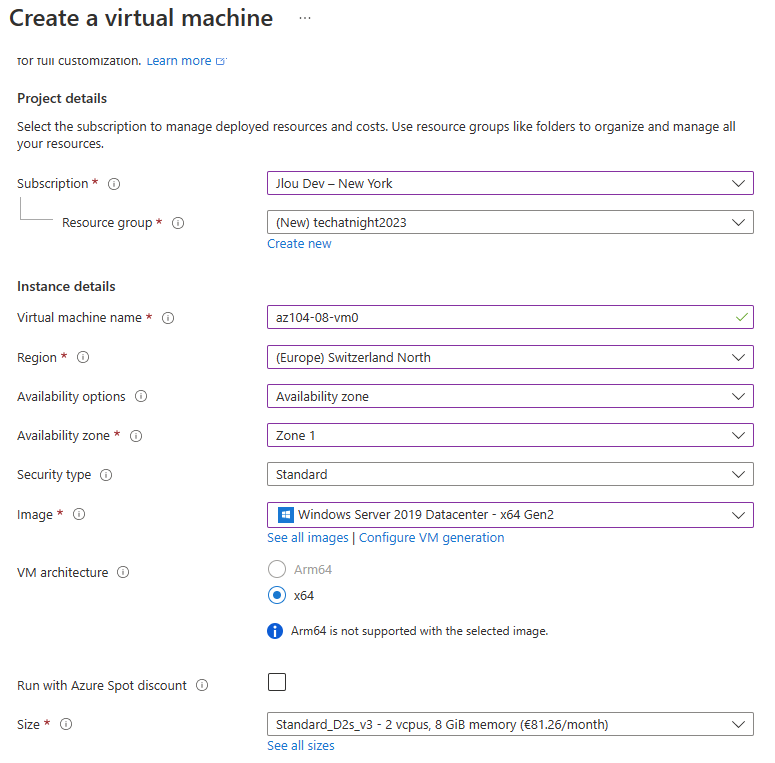775x763 pixels.
Task: Open the Region dropdown
Action: coord(510,357)
